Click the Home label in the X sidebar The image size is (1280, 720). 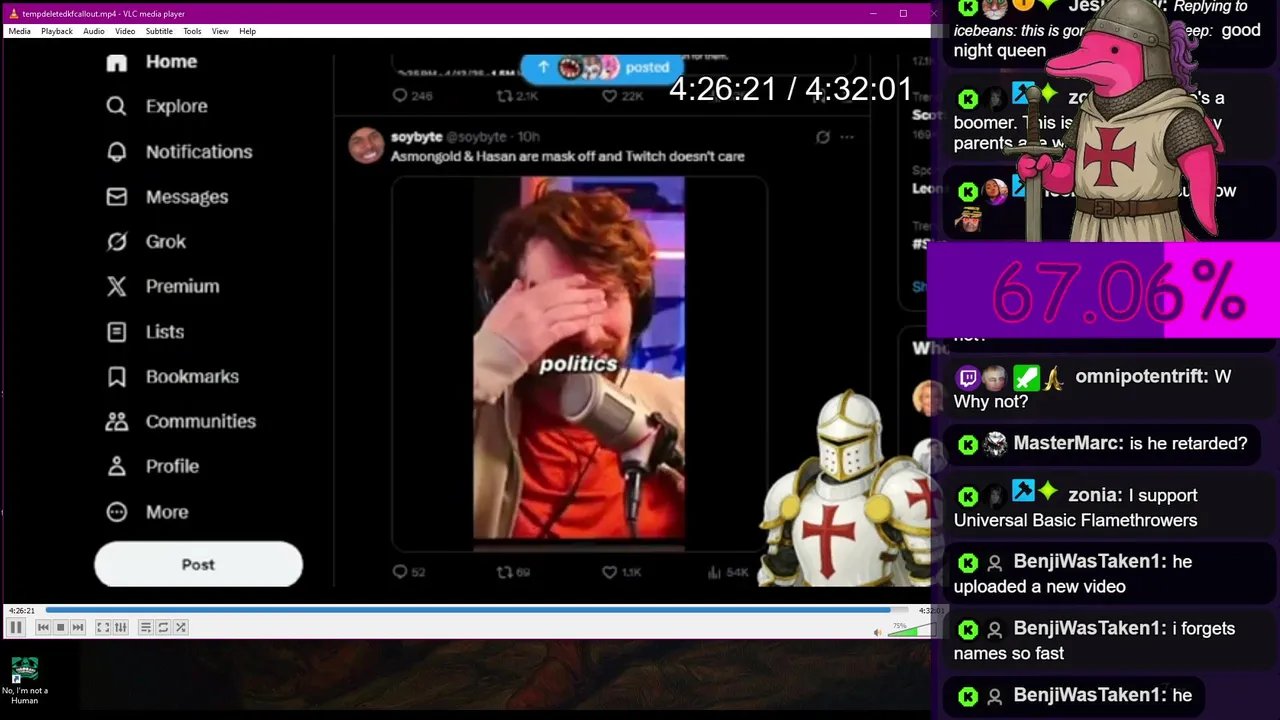[171, 61]
